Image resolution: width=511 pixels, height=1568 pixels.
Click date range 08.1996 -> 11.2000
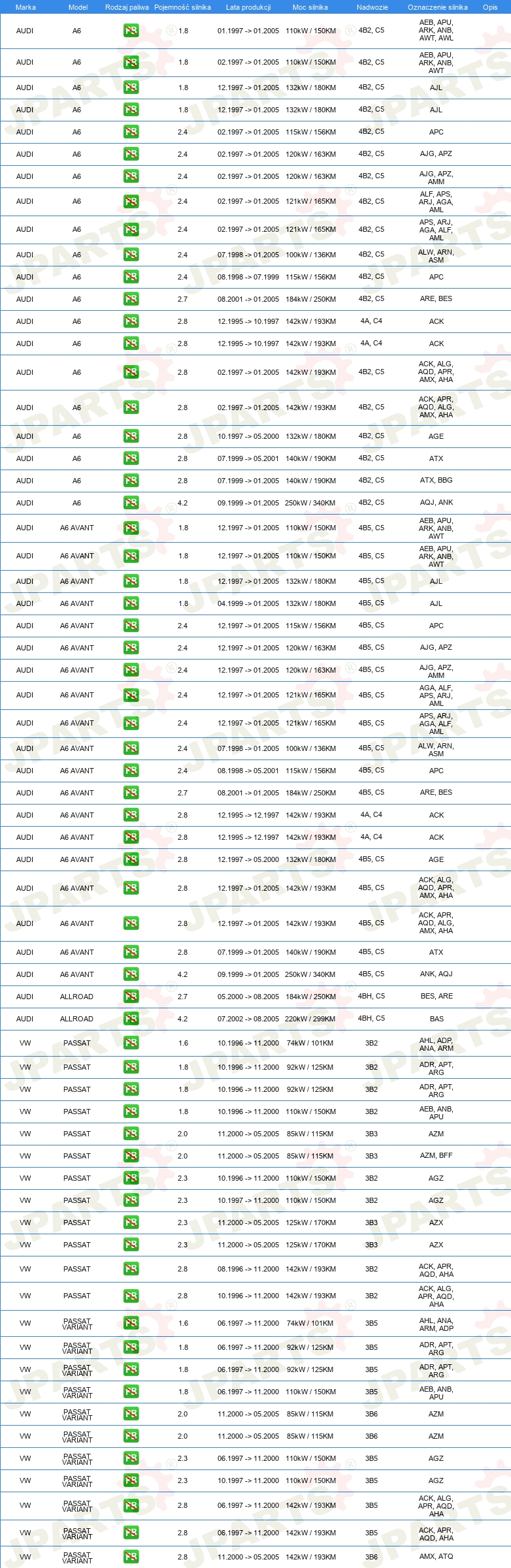tap(248, 1269)
